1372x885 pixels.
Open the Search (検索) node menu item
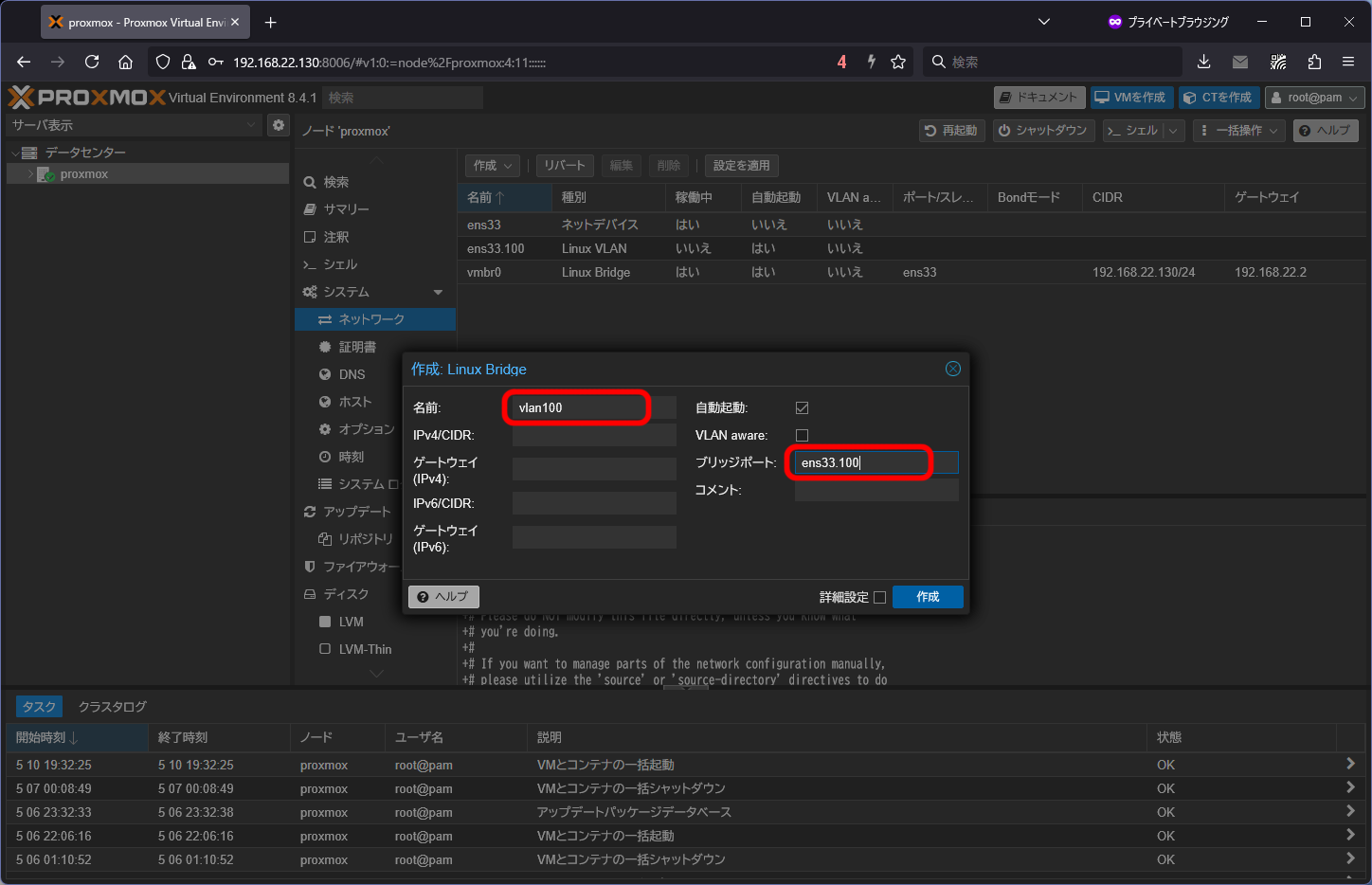point(375,182)
